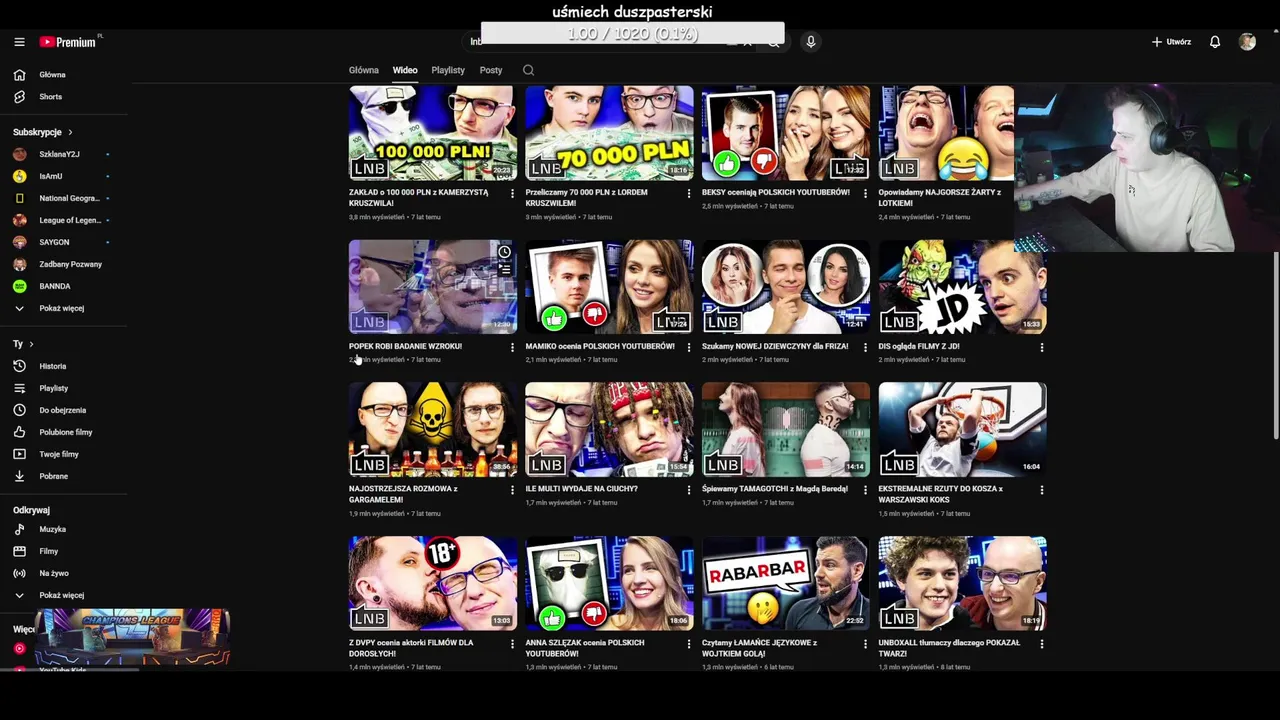1280x720 pixels.
Task: Open the 100 000 PLN video thumbnail
Action: (432, 132)
